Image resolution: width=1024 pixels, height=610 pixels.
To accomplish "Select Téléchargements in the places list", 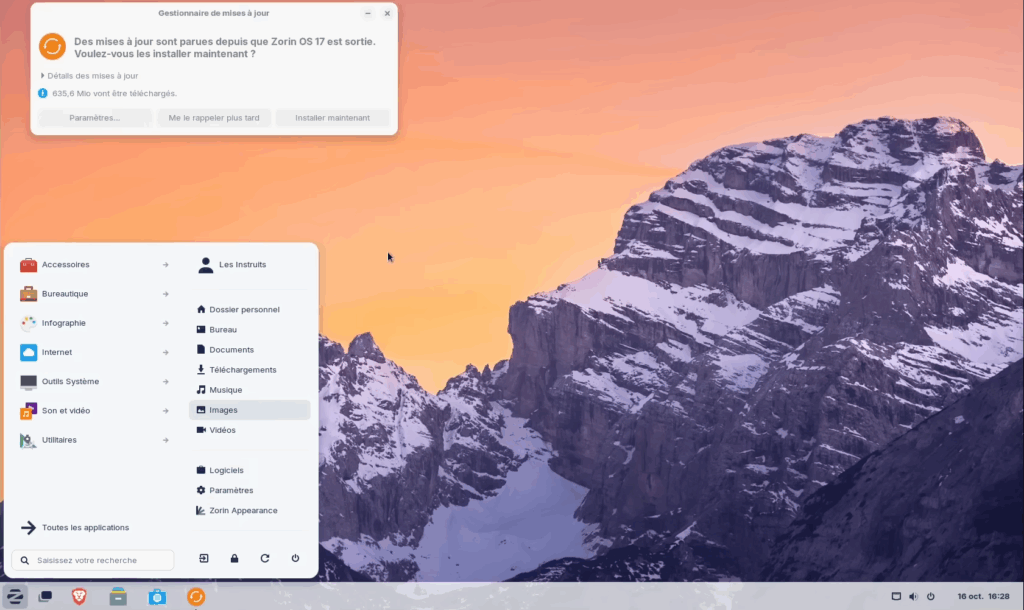I will coord(242,370).
